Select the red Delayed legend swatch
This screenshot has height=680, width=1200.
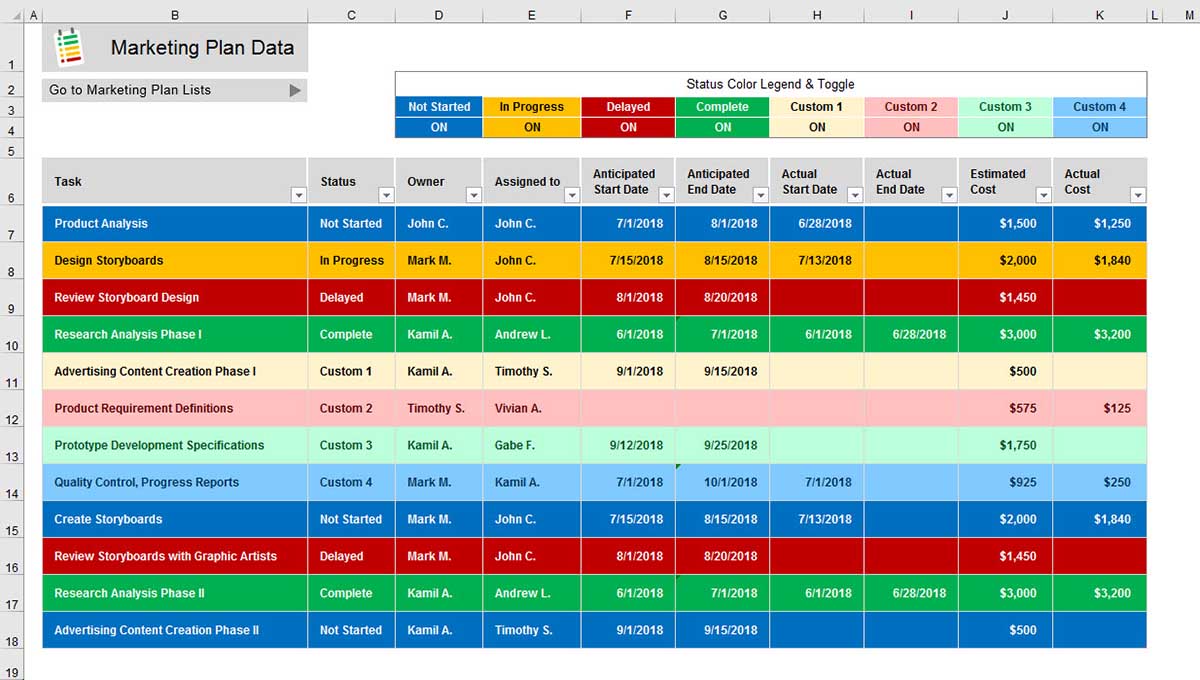[x=627, y=106]
